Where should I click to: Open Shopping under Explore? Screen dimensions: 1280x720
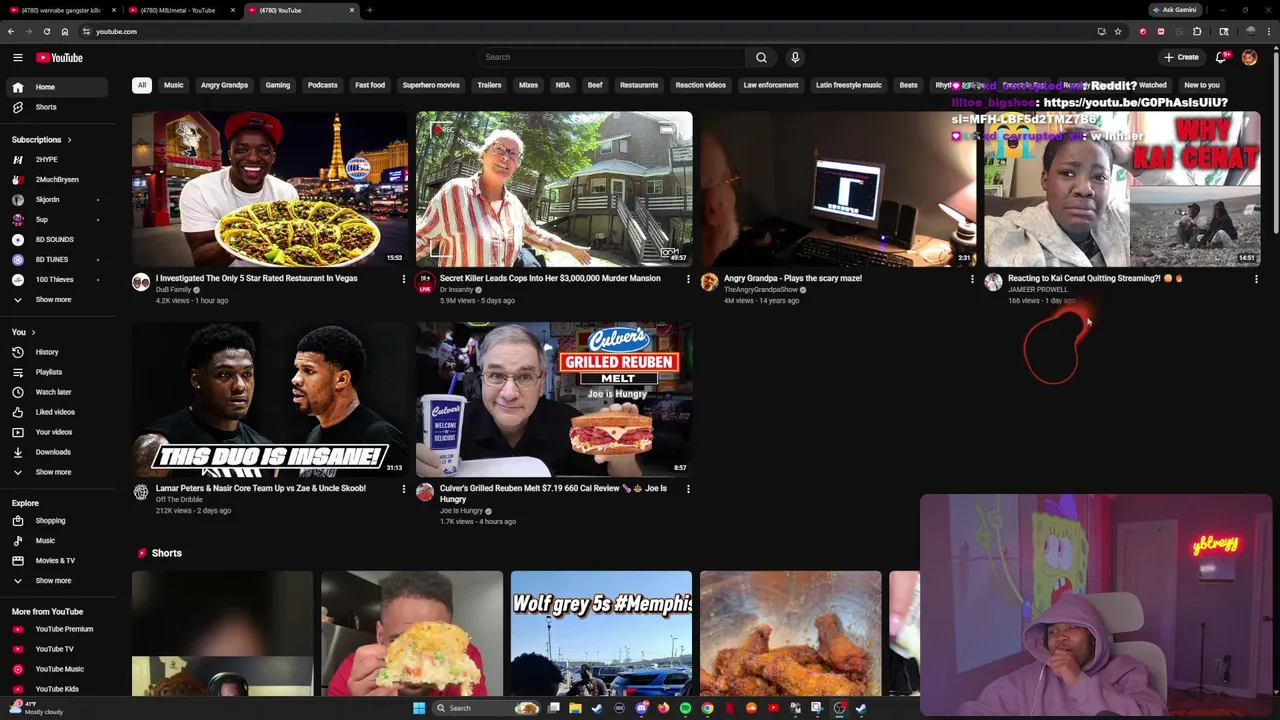click(57, 520)
